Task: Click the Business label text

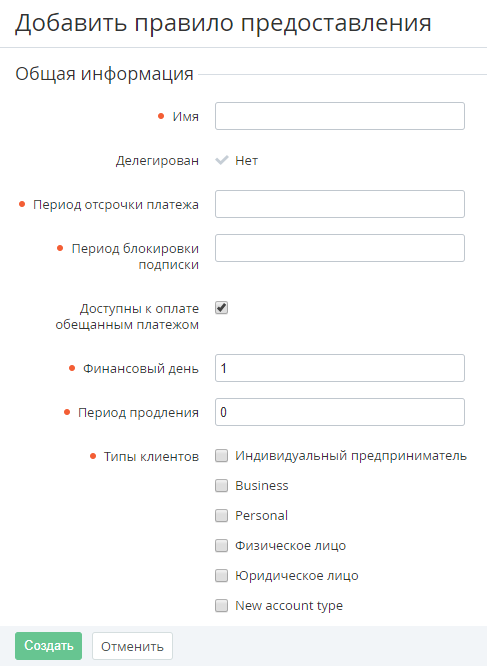Action: [x=261, y=486]
